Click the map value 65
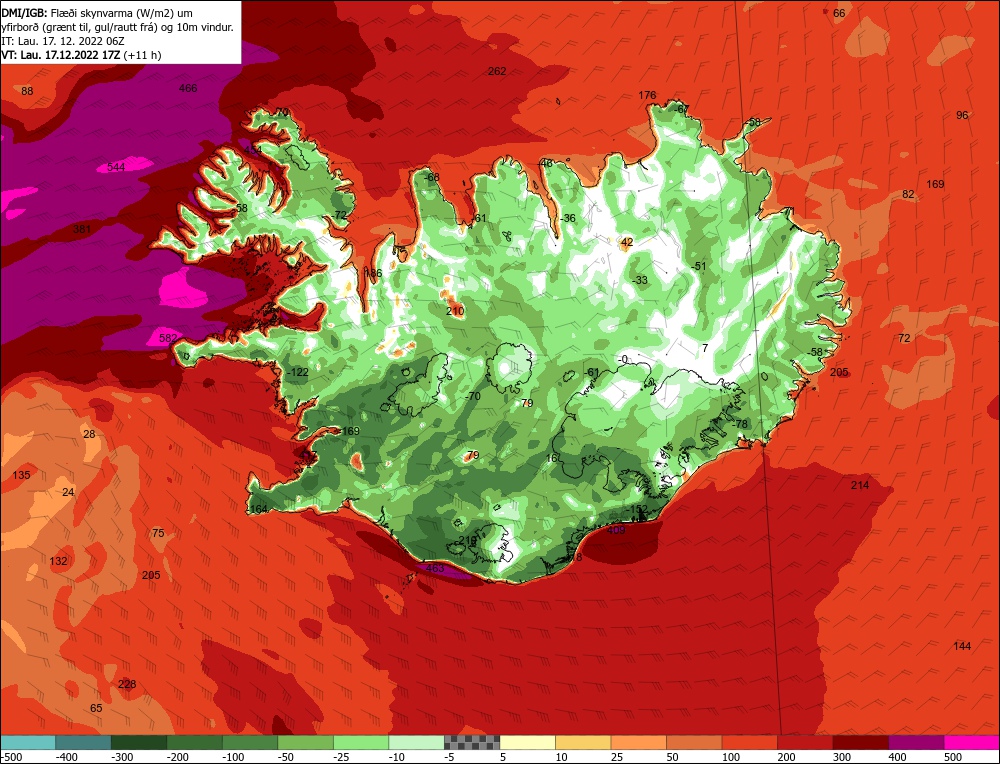Screen dimensions: 1000x764 tap(96, 708)
